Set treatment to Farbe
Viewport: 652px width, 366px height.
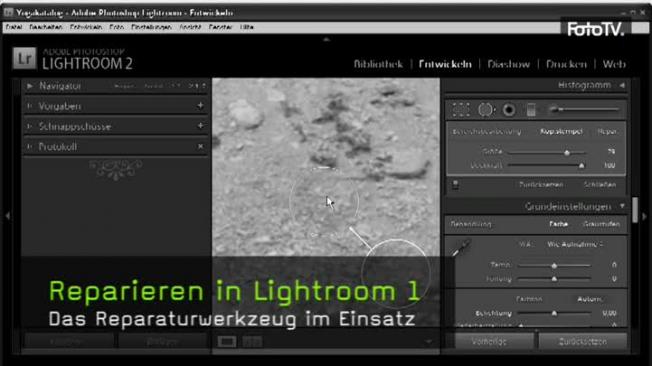tap(558, 224)
